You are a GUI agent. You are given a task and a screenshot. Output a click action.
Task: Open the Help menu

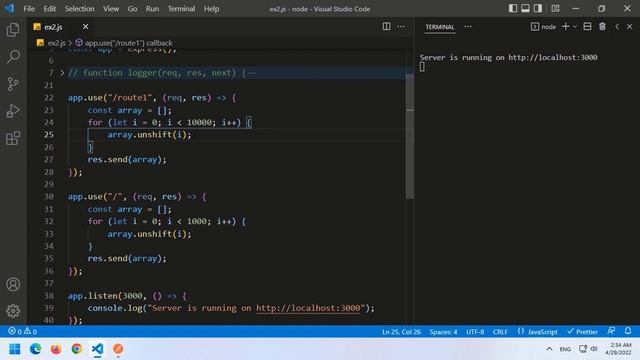(x=211, y=9)
